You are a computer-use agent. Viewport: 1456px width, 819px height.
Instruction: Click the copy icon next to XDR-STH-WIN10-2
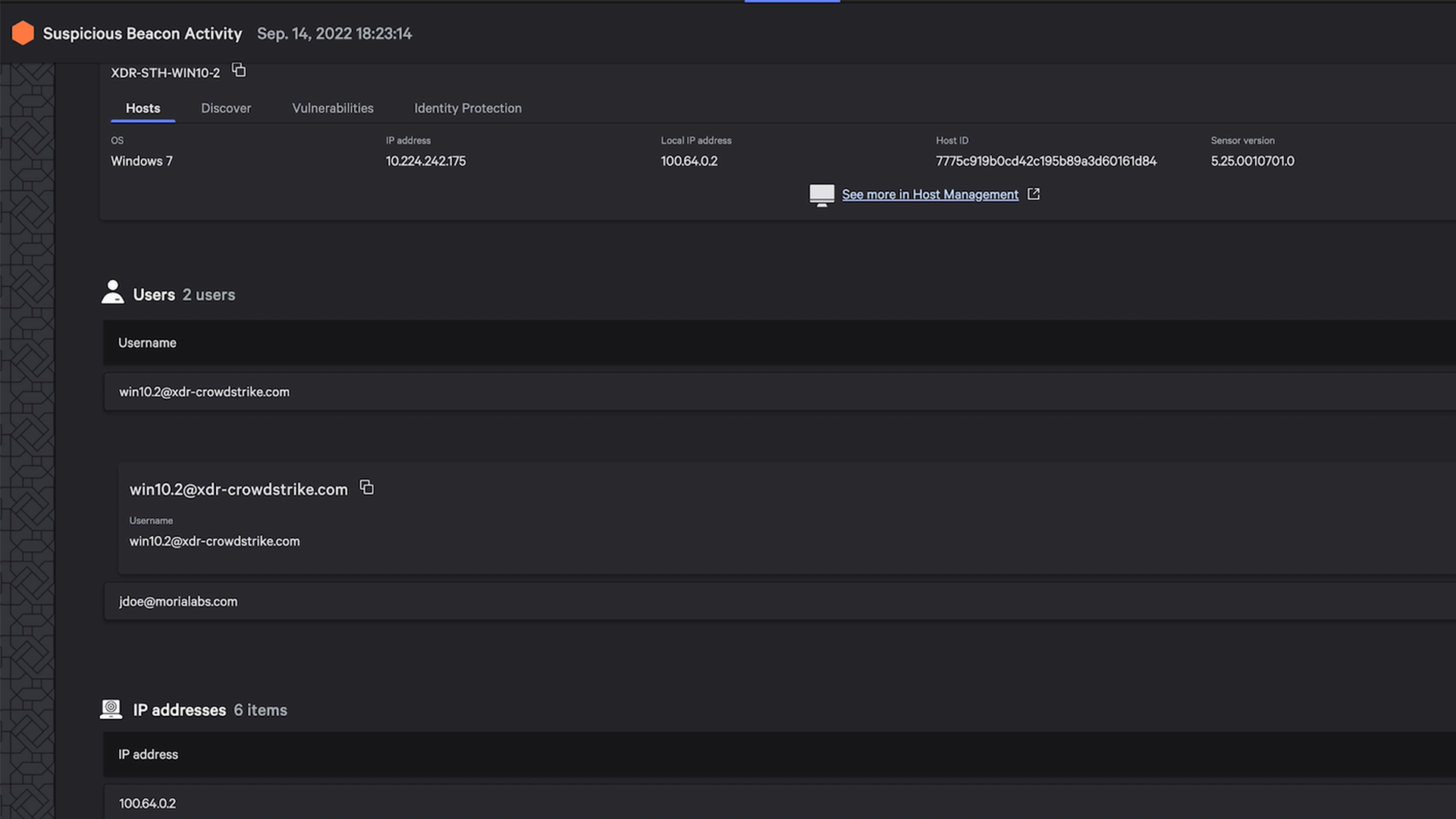point(238,72)
